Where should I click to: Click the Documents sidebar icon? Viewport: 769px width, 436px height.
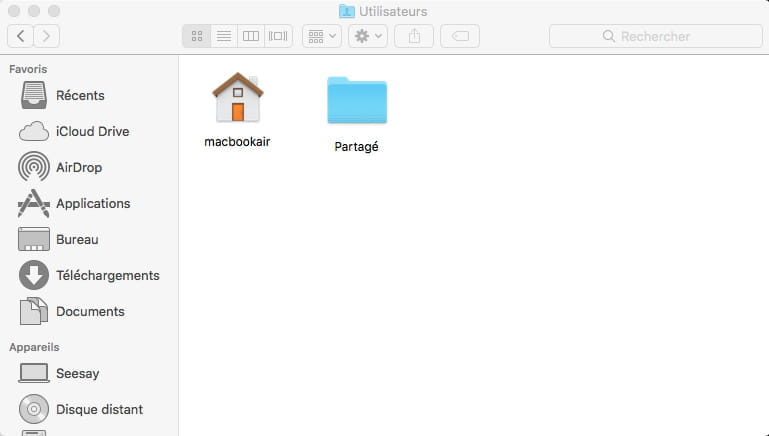coord(34,311)
